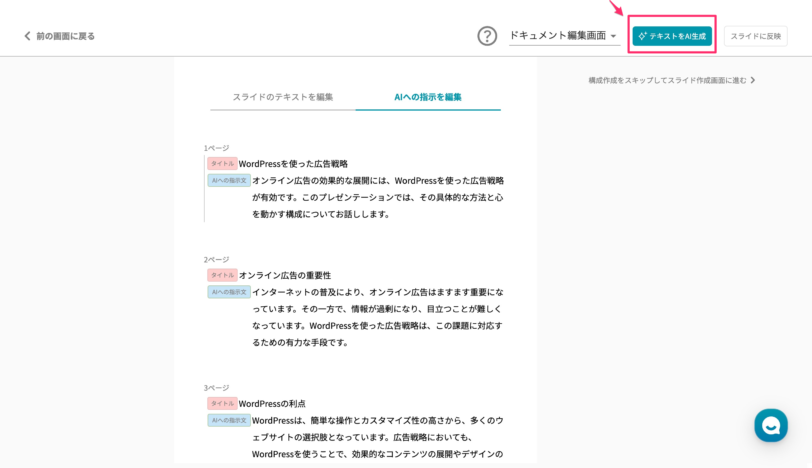This screenshot has width=812, height=468.
Task: Click the AIへの指示文 tag on page 2
Action: pyautogui.click(x=229, y=292)
